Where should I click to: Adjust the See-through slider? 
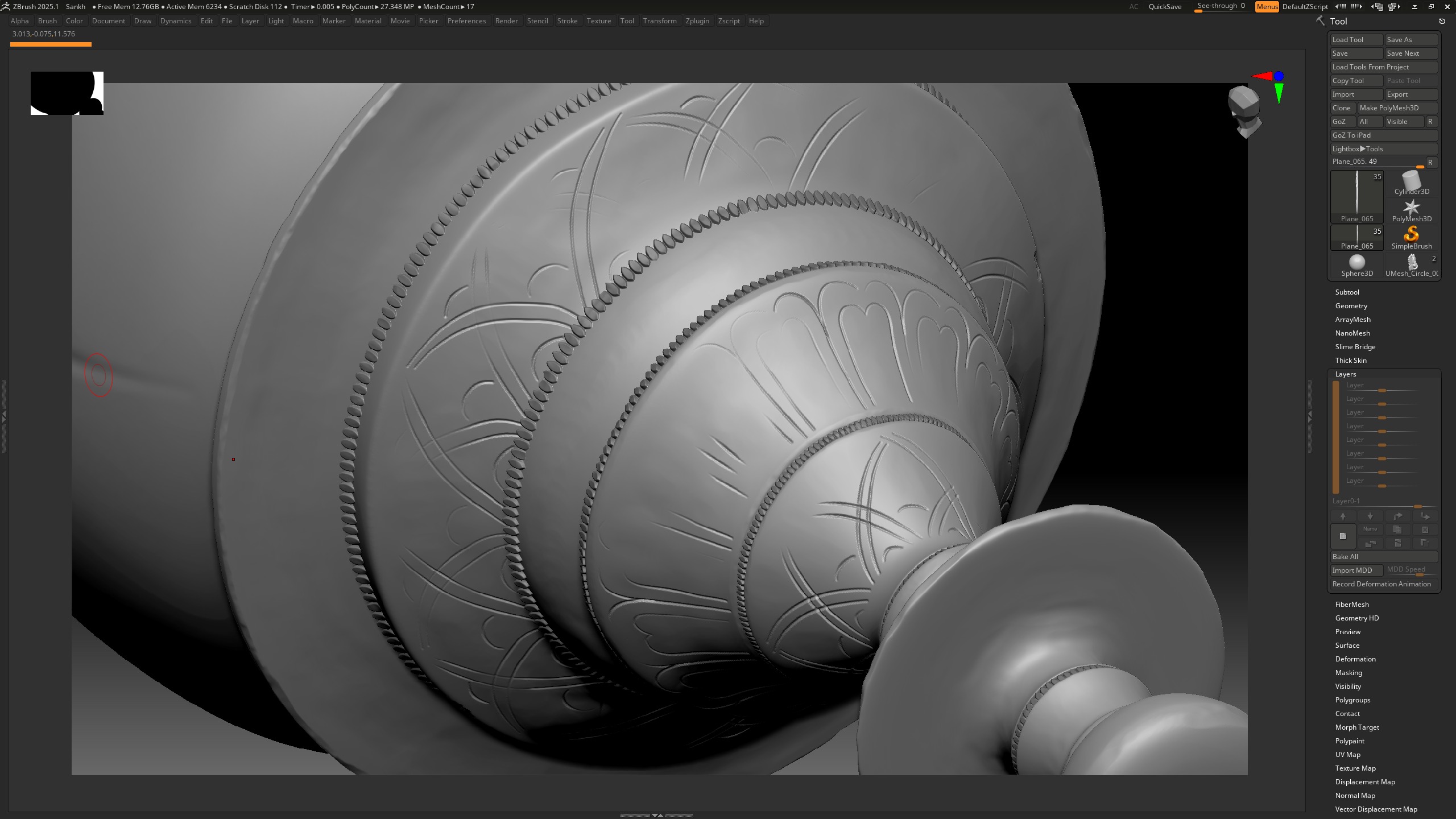click(x=1222, y=7)
